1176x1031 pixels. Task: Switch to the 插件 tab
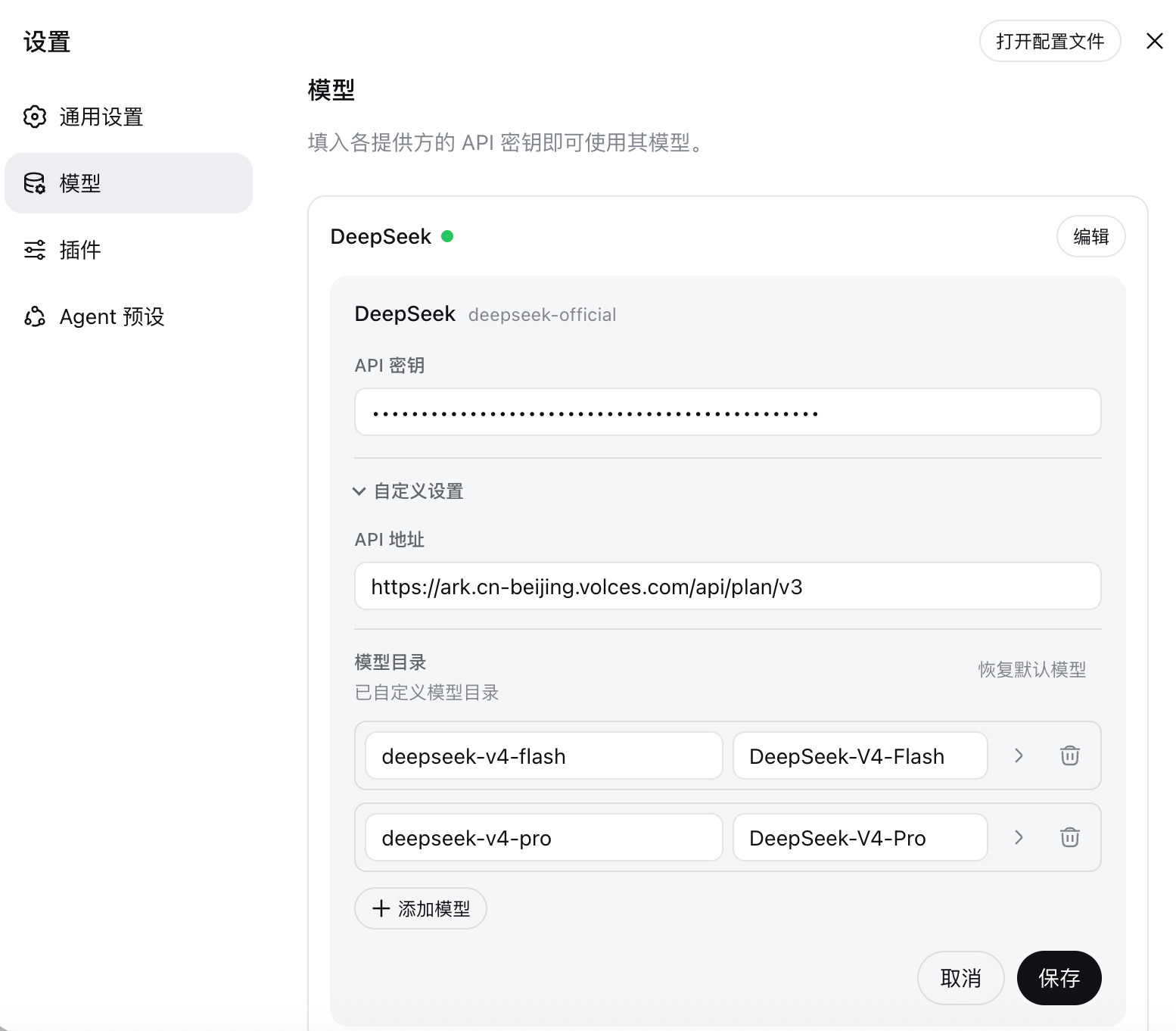129,250
